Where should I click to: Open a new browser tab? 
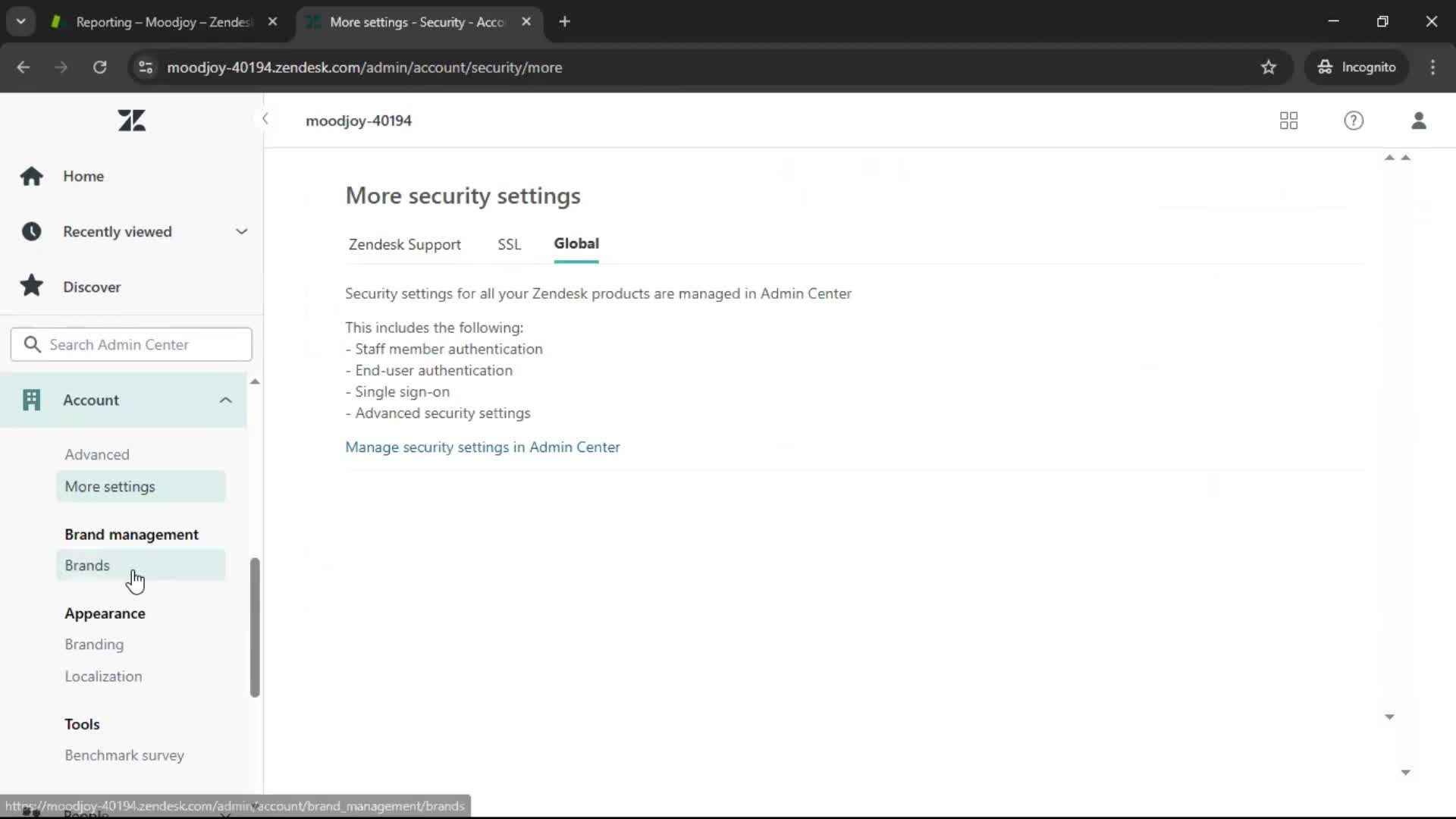pyautogui.click(x=564, y=22)
